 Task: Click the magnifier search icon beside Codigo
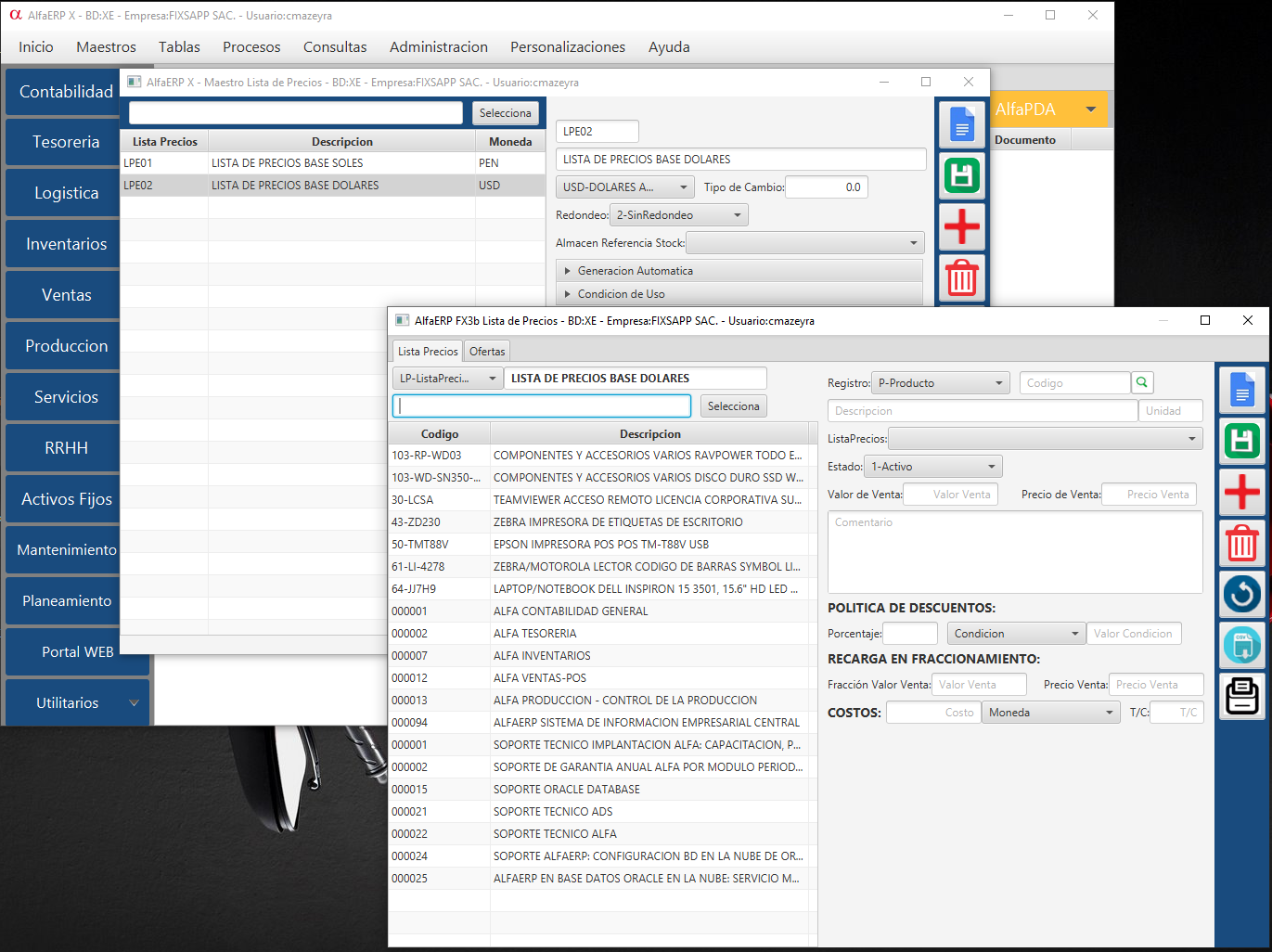click(x=1142, y=382)
